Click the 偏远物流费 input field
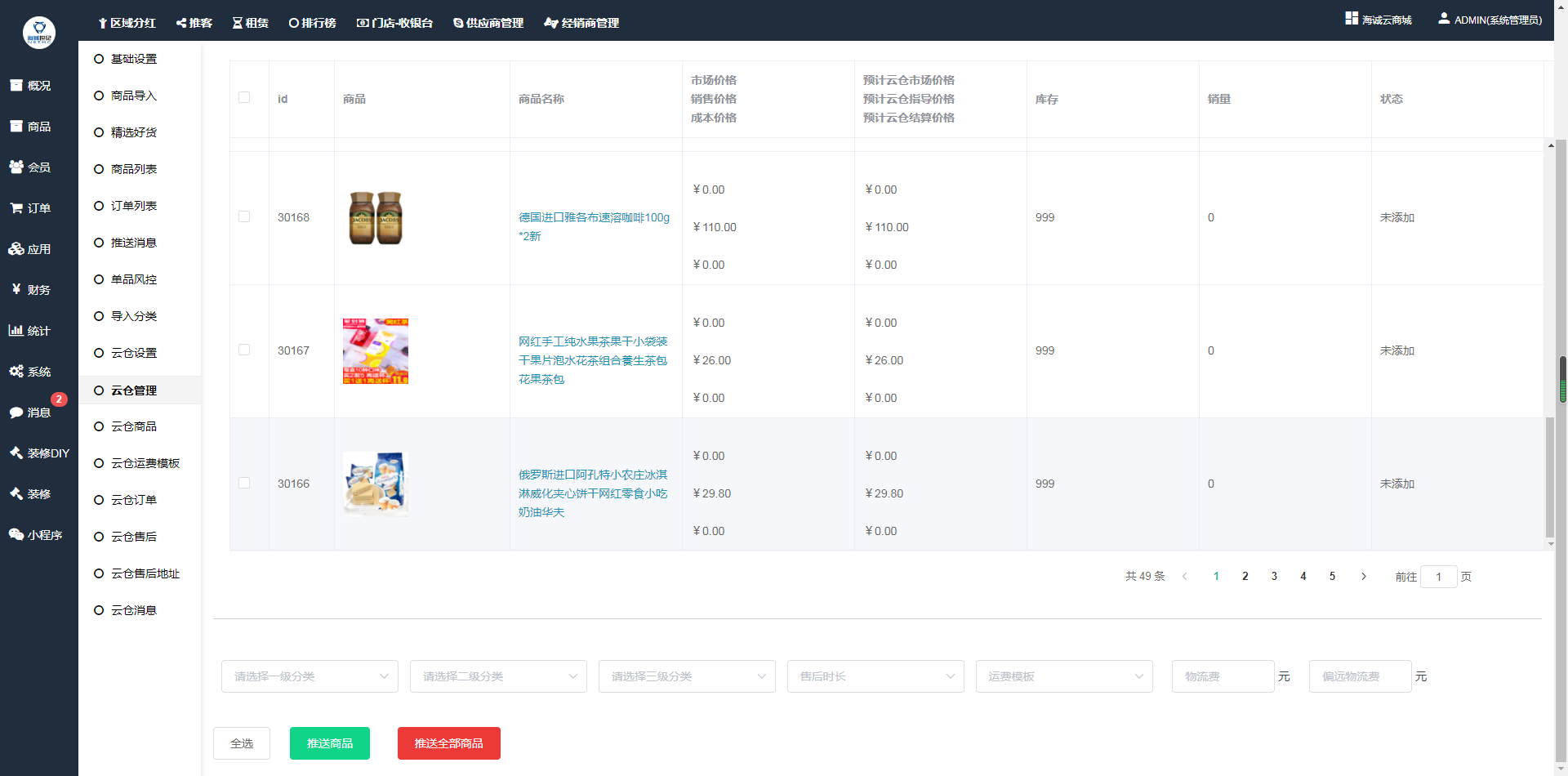Image resolution: width=1568 pixels, height=776 pixels. (1360, 676)
